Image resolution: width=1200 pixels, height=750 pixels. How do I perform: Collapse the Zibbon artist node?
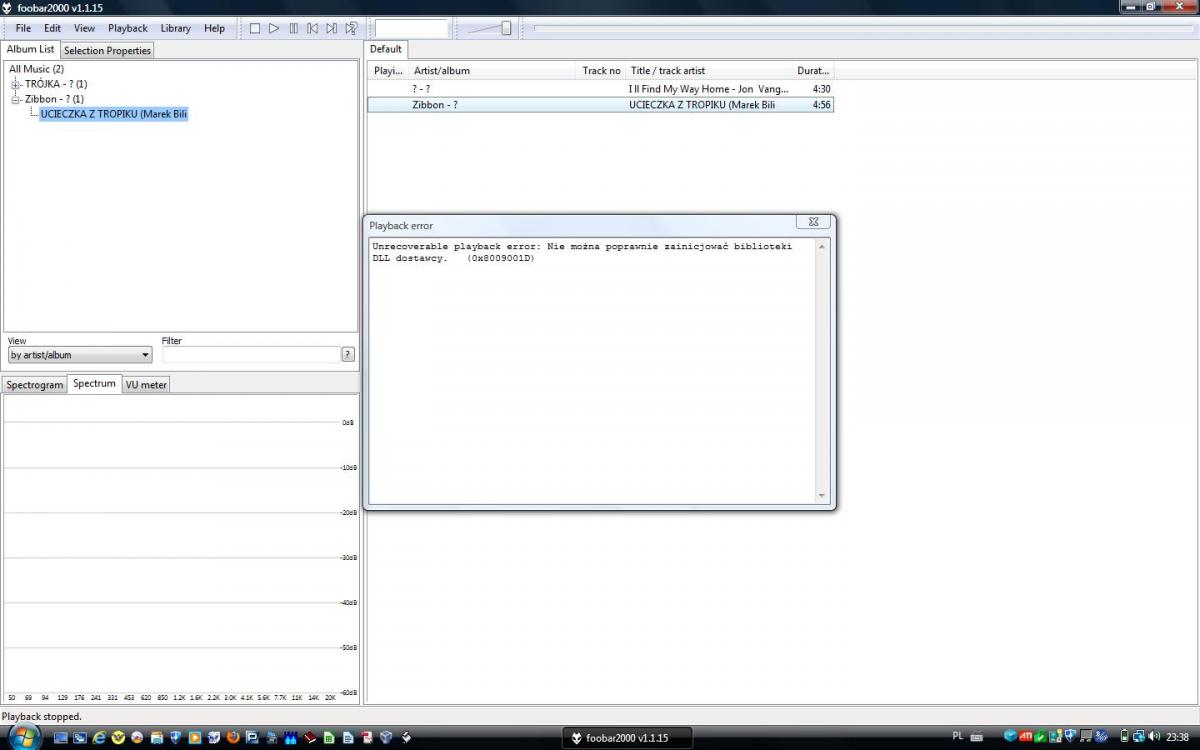(x=16, y=99)
